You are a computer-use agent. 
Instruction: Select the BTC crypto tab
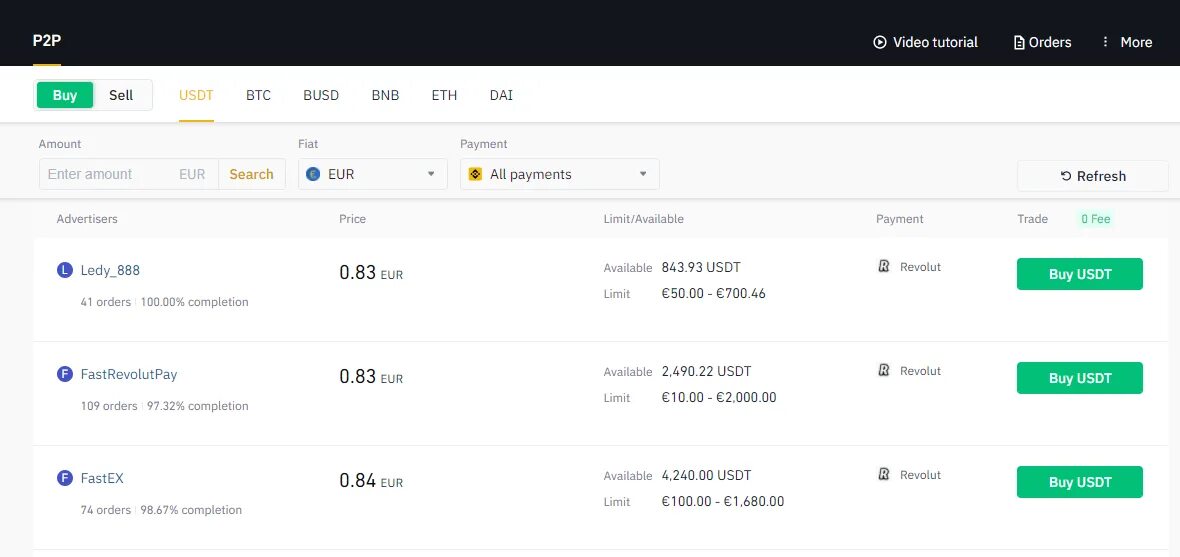[258, 96]
